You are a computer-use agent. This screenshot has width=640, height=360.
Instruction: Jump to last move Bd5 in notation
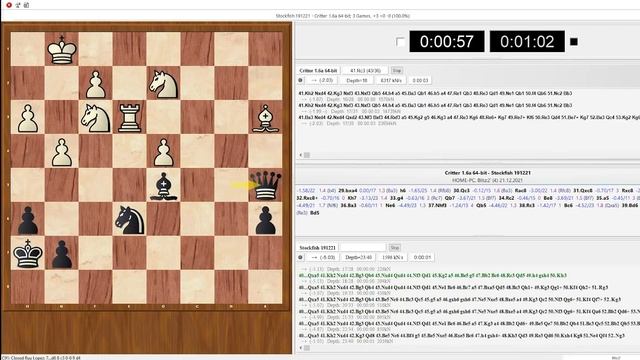tap(314, 213)
